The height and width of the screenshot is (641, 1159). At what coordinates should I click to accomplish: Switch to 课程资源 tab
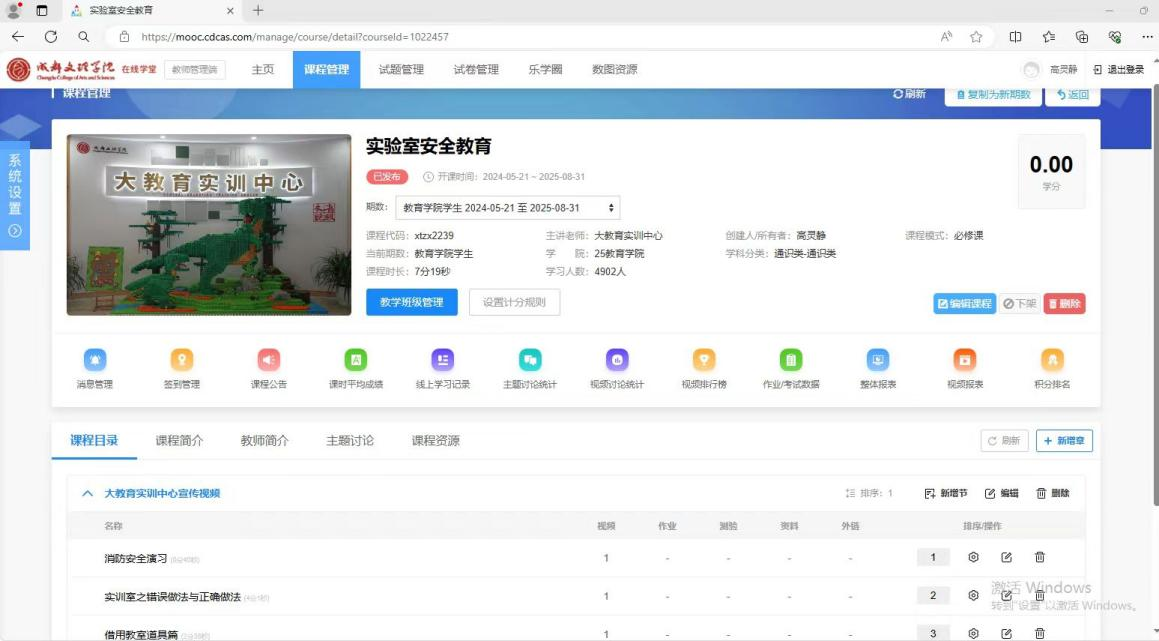435,441
